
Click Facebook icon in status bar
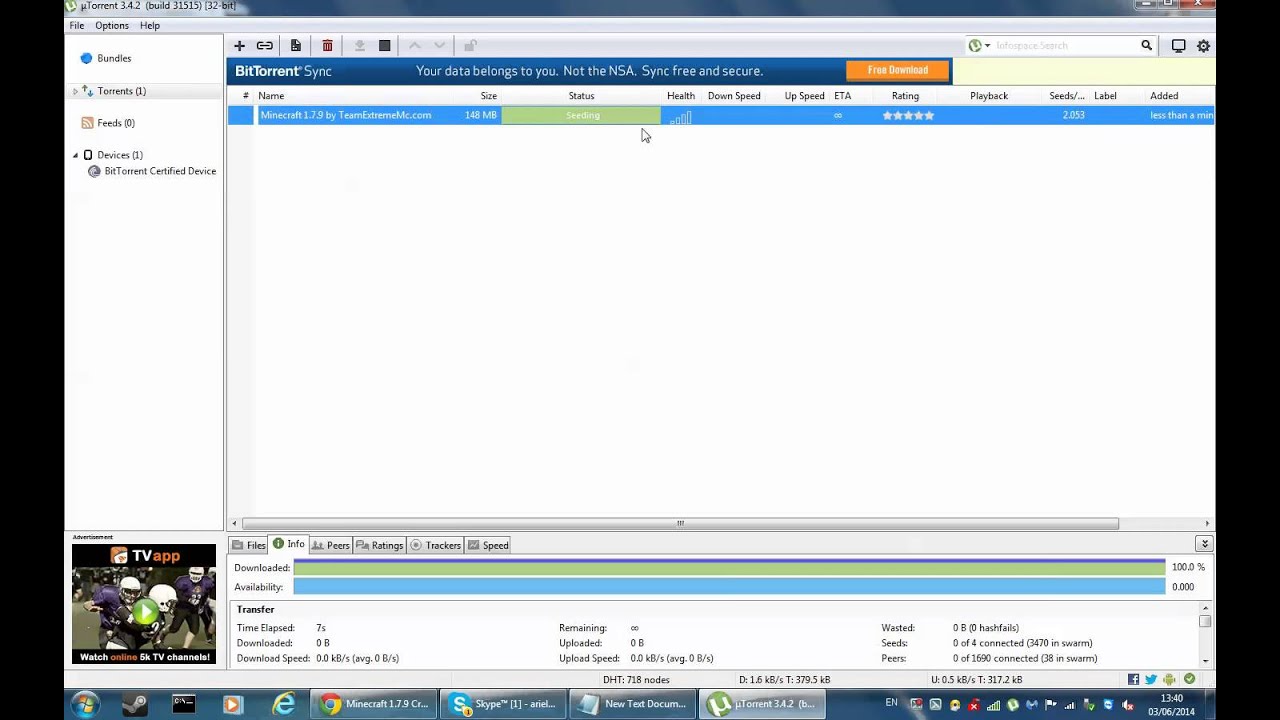pos(1133,680)
